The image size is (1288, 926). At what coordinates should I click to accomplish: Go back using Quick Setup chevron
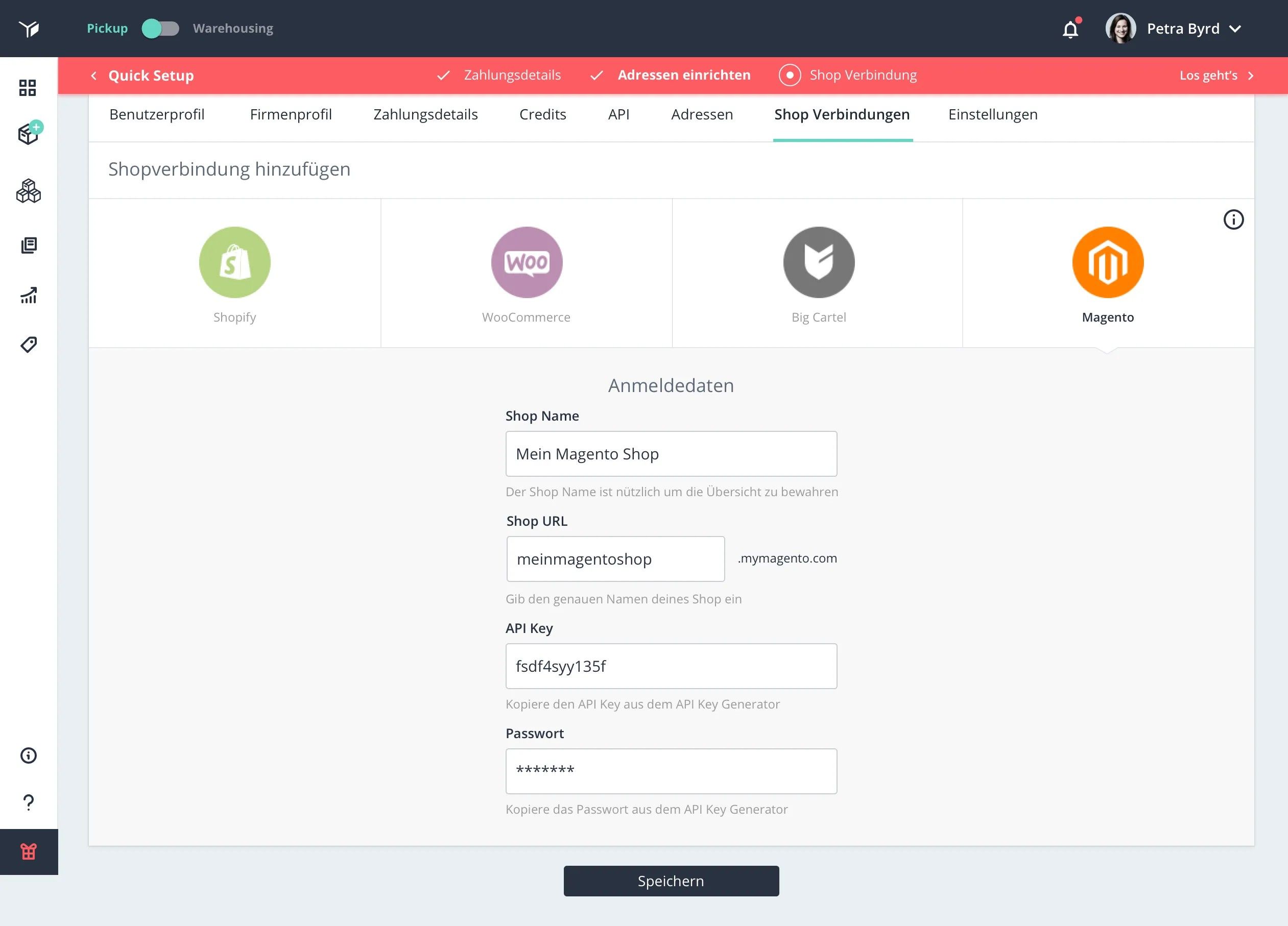point(93,76)
